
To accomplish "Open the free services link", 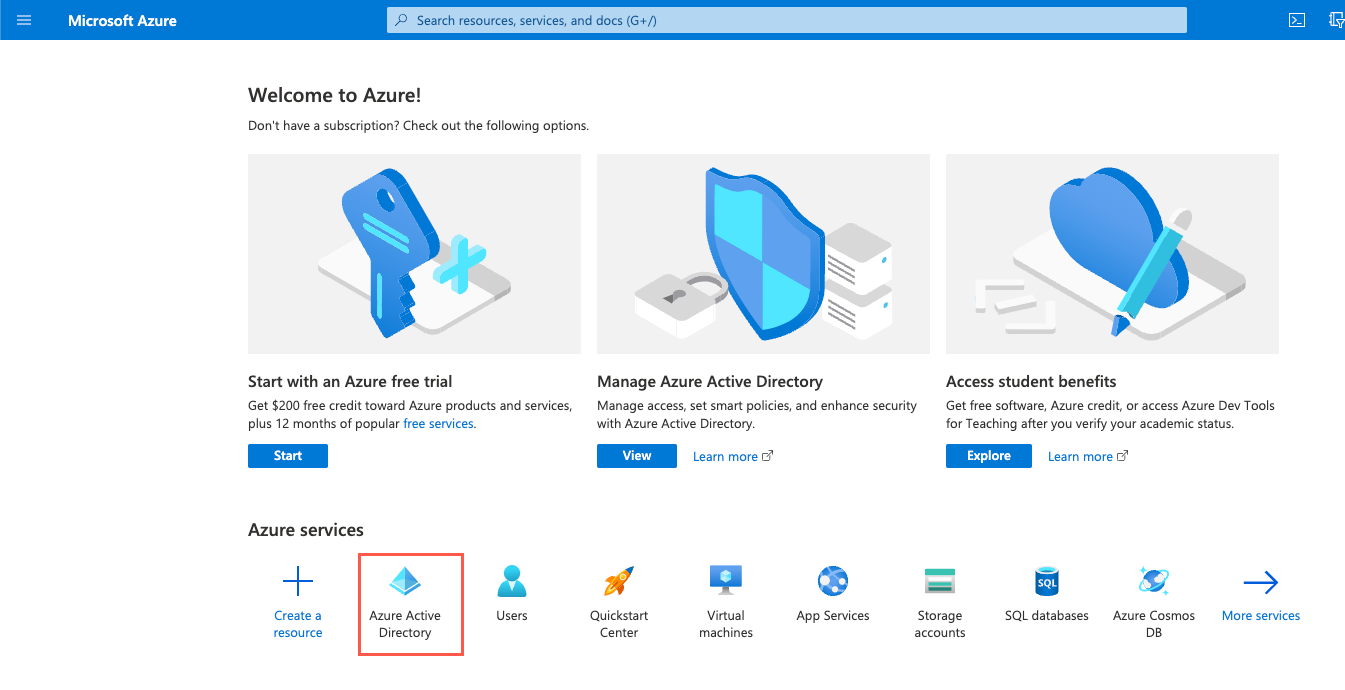I will (438, 423).
